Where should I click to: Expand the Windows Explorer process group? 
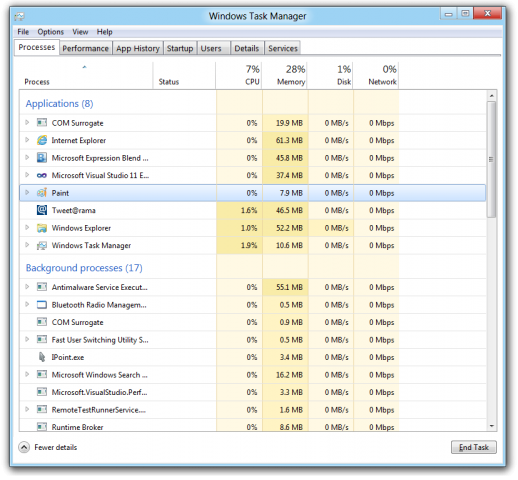pos(27,227)
